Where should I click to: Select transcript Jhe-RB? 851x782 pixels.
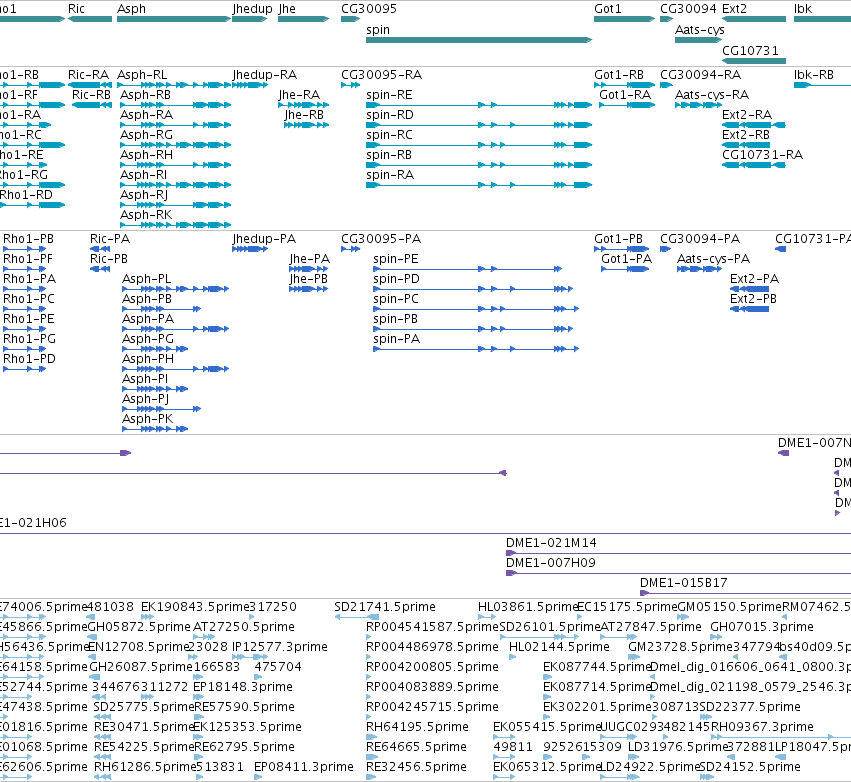pos(307,125)
